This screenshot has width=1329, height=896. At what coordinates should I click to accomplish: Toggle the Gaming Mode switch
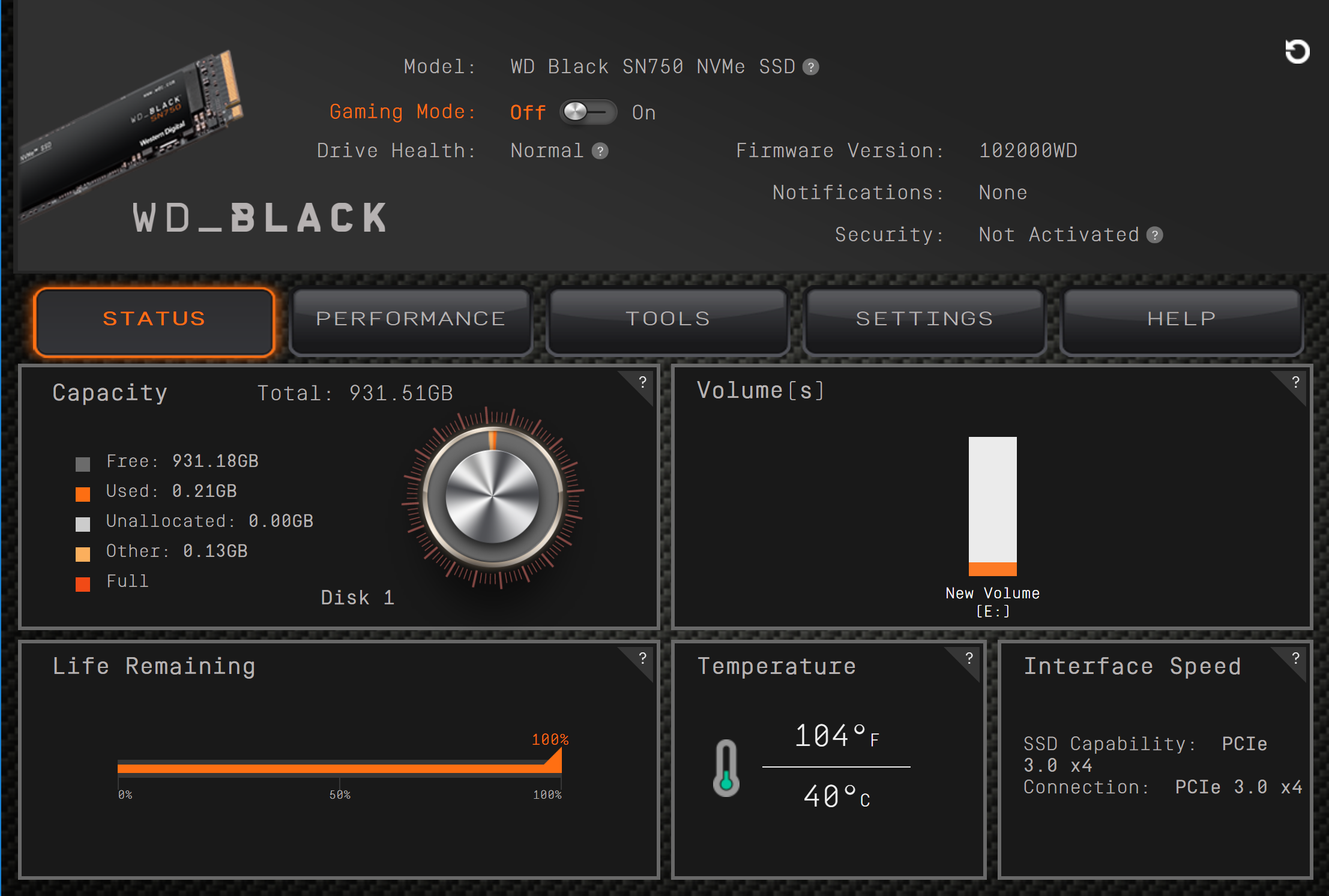(x=588, y=112)
